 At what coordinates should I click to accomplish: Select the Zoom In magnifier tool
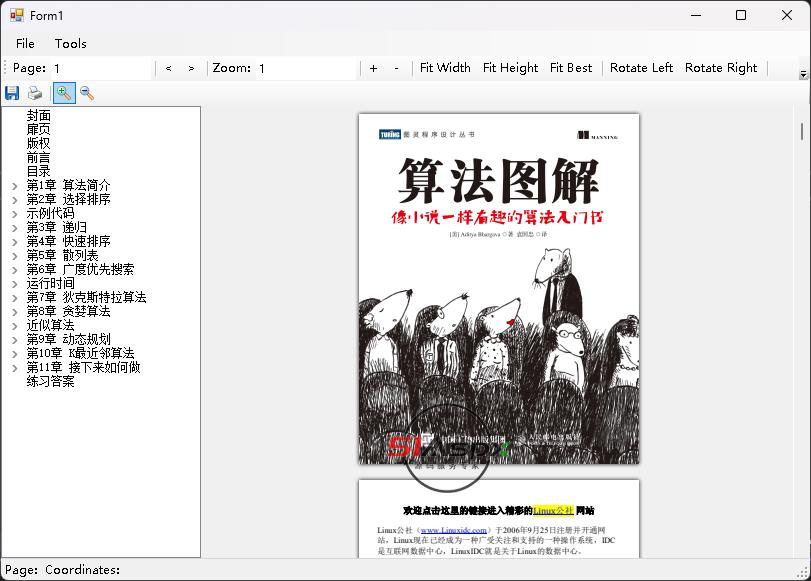tap(64, 93)
